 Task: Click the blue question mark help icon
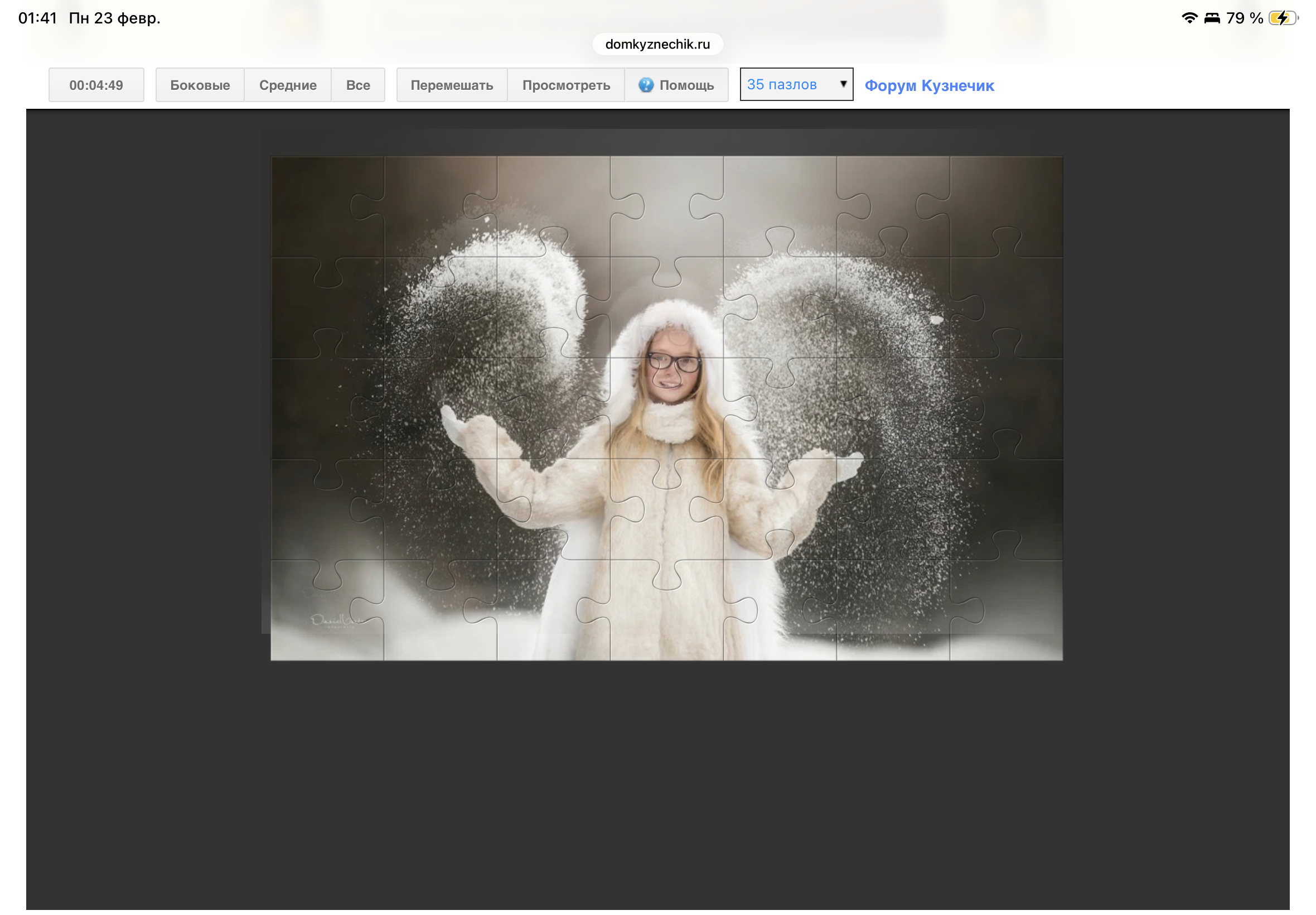coord(646,85)
